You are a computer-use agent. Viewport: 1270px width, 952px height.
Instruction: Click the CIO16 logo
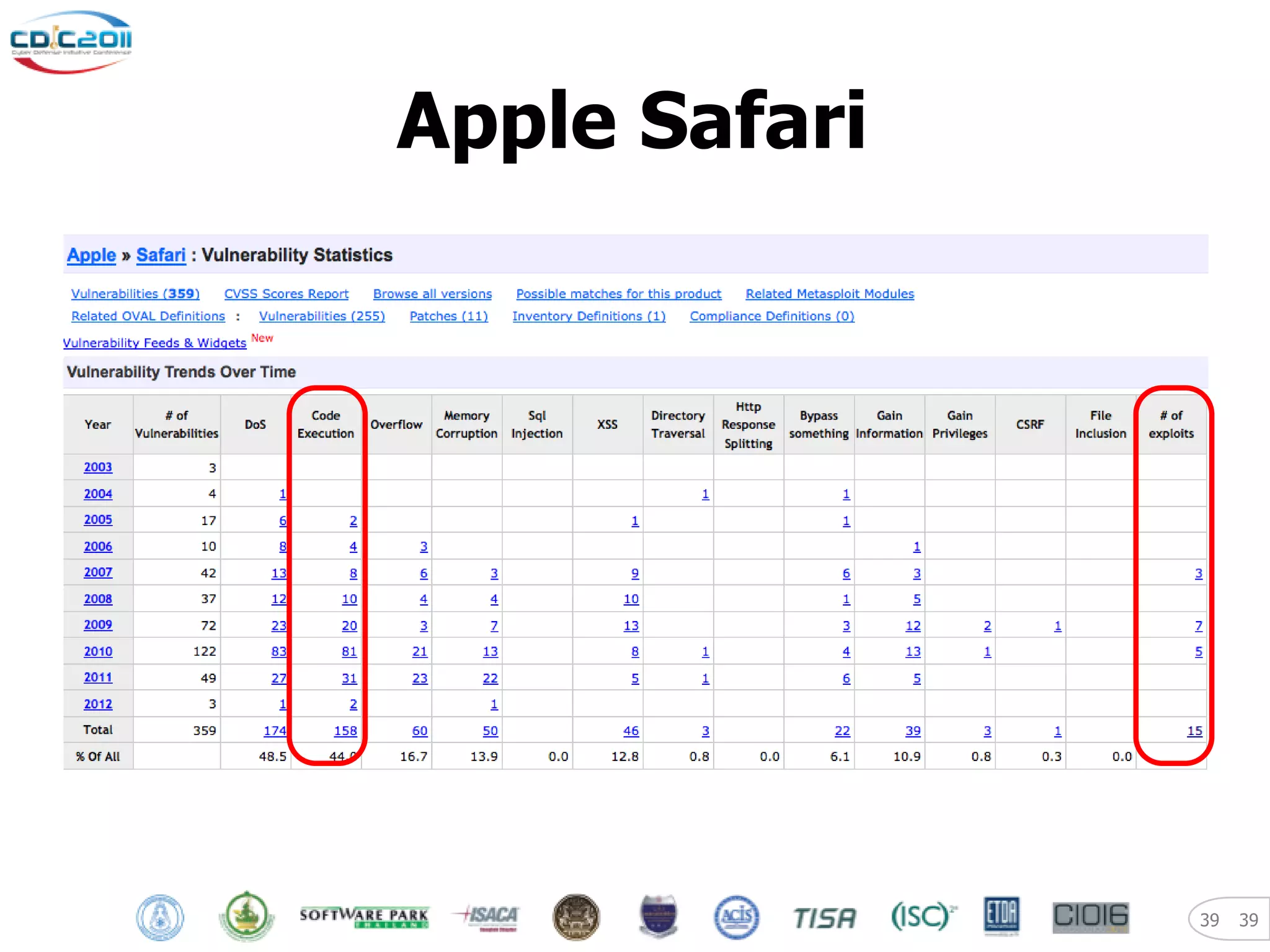(1091, 917)
